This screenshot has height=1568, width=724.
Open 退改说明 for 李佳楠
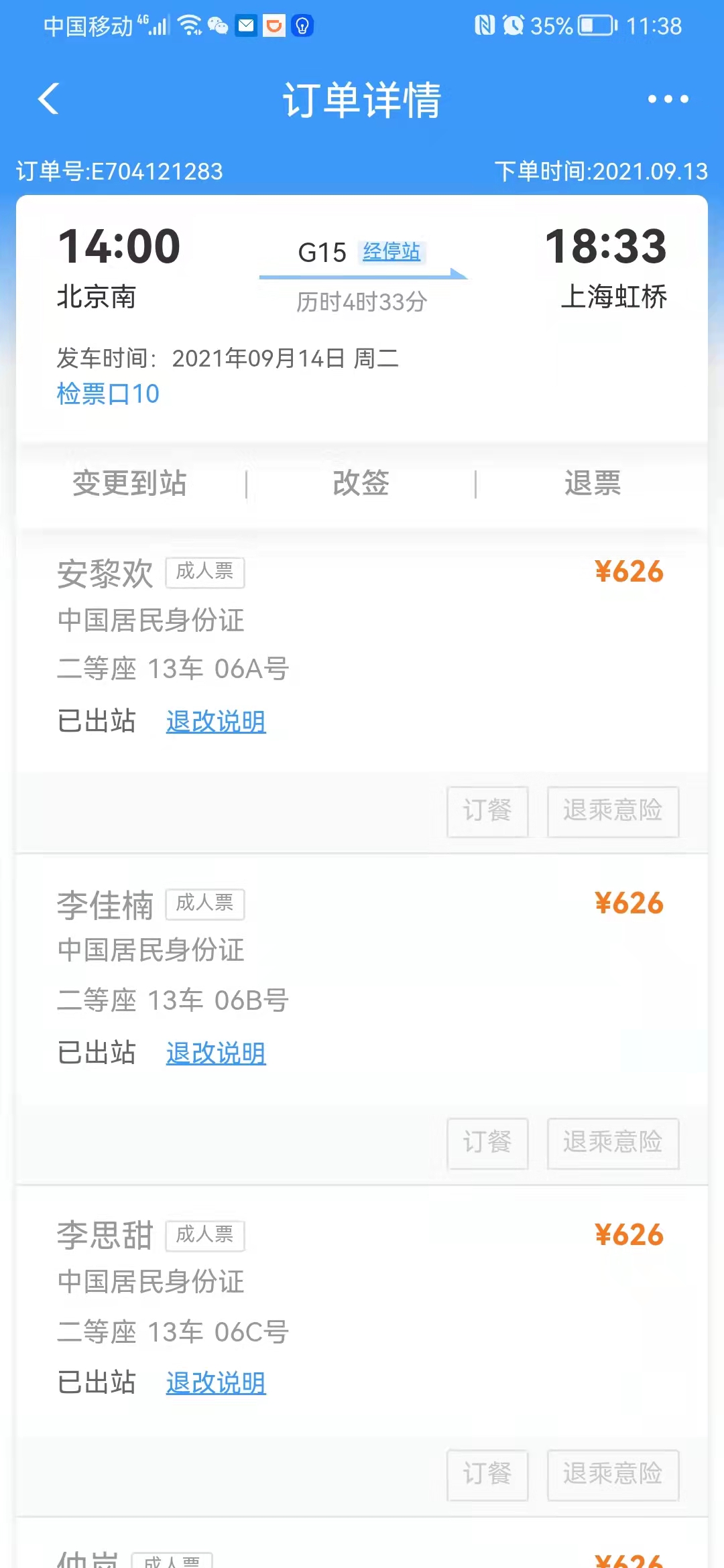point(216,1053)
